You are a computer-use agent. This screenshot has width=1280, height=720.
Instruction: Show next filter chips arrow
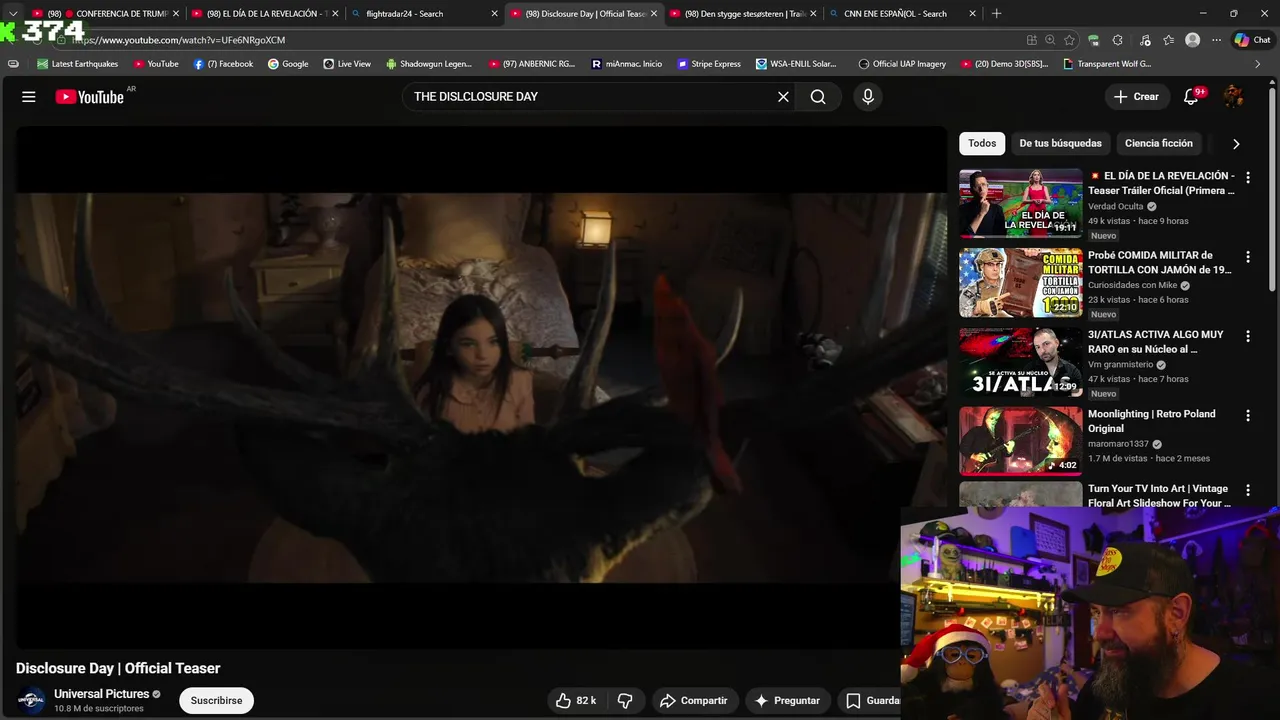point(1236,144)
